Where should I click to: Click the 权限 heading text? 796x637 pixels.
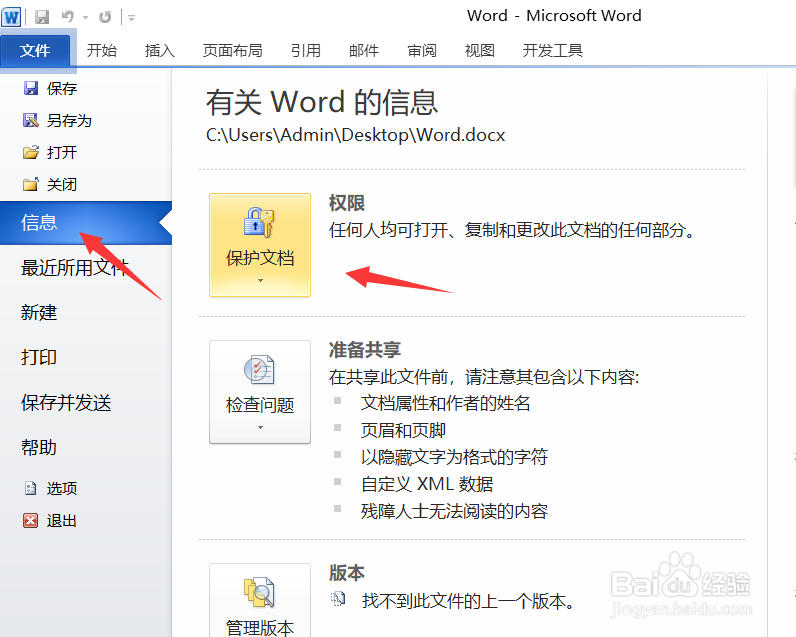click(347, 203)
